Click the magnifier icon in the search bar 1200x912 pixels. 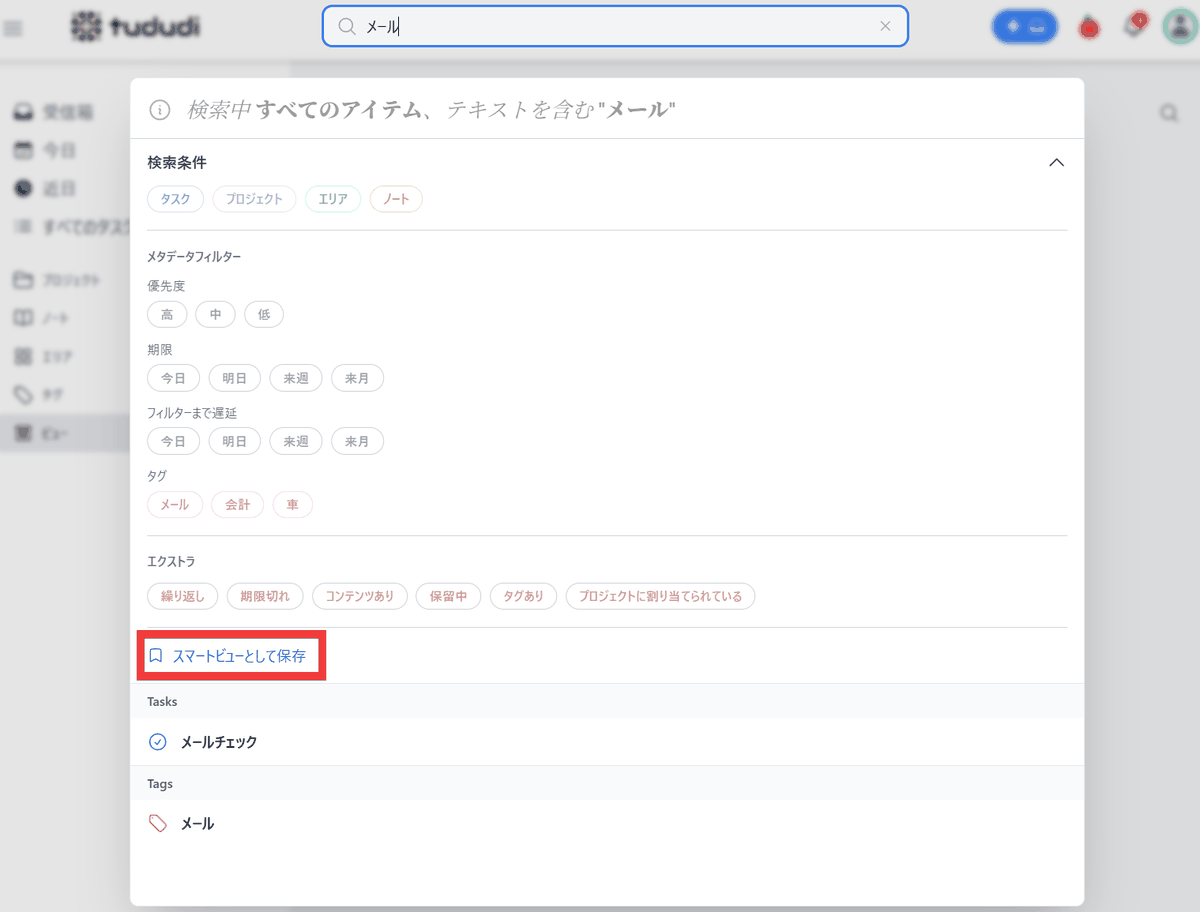[347, 27]
